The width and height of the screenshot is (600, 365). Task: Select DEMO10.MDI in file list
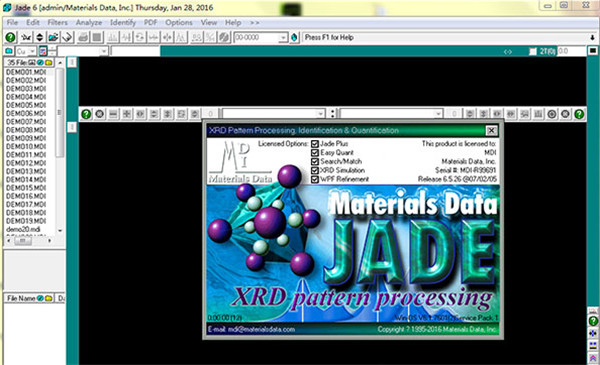point(26,146)
